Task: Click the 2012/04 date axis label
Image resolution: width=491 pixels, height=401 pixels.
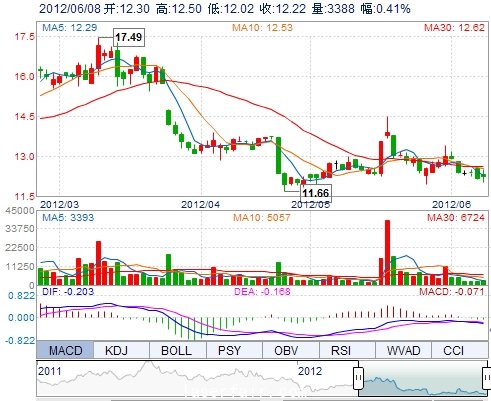Action: coord(200,204)
